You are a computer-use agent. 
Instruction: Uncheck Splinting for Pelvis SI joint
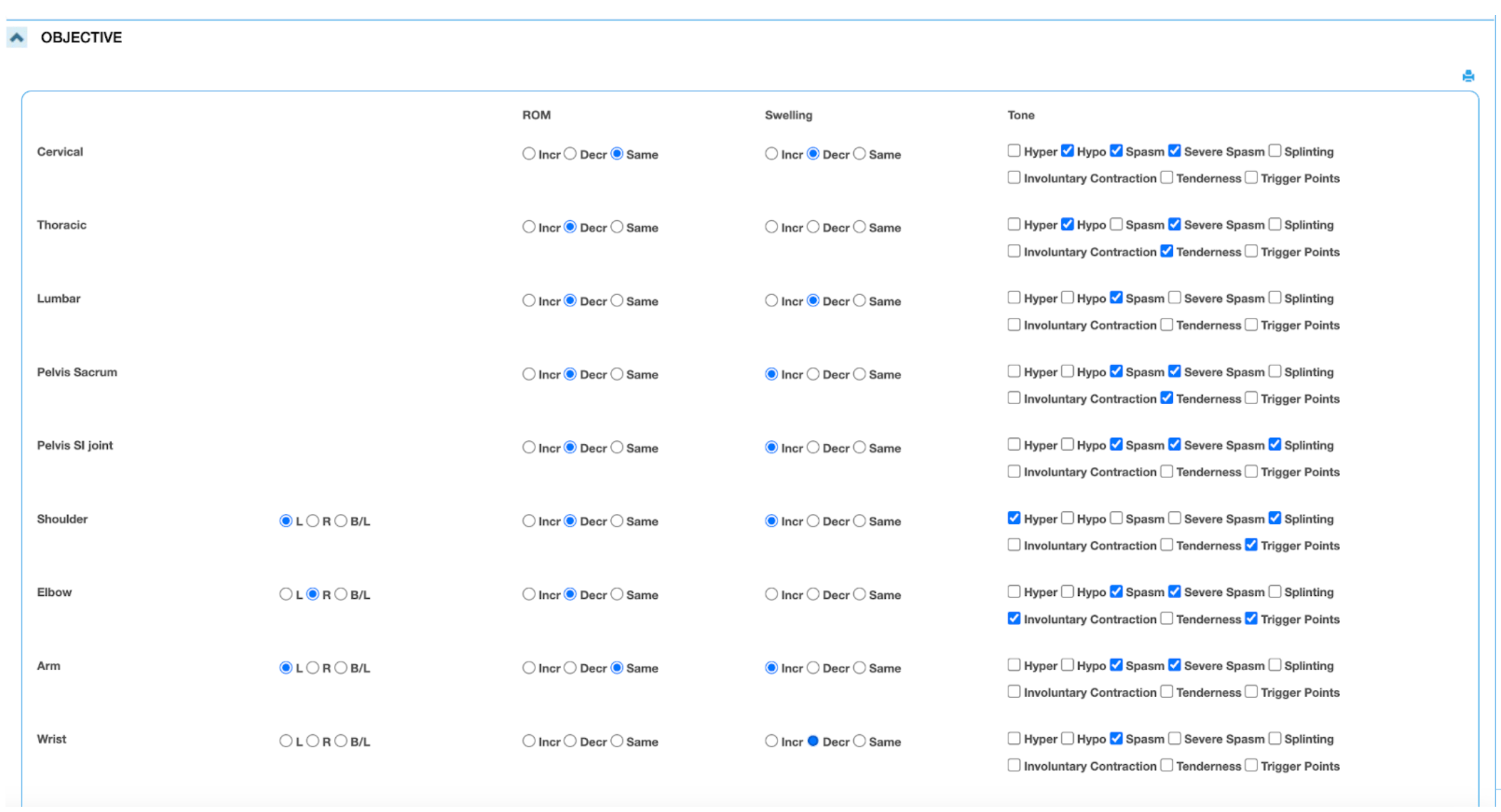(x=1275, y=444)
